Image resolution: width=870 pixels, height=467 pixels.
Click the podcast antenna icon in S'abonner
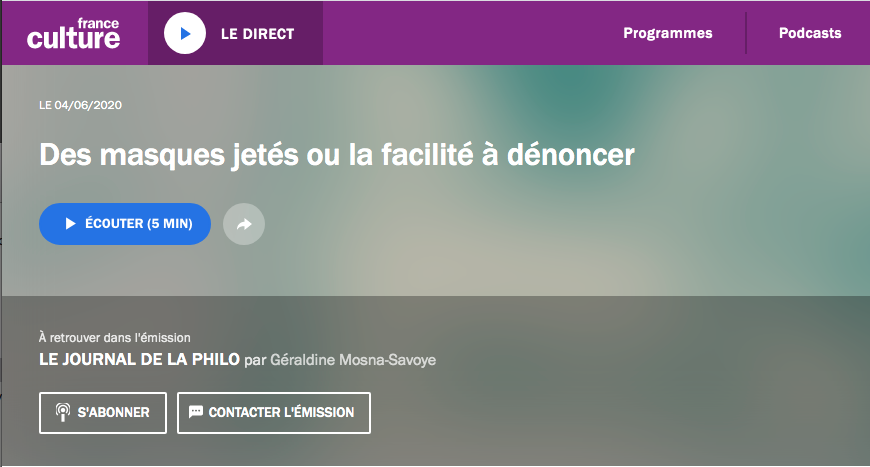tap(62, 412)
